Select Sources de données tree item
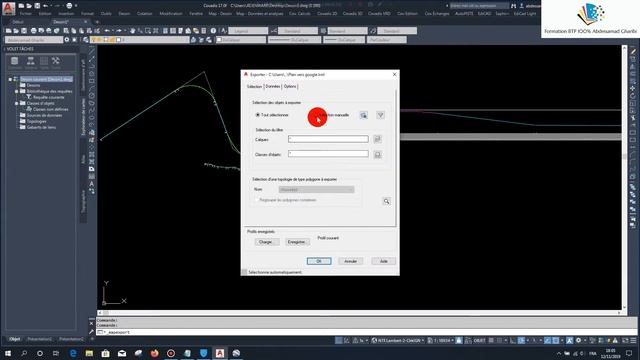Image resolution: width=640 pixels, height=360 pixels. [44, 116]
